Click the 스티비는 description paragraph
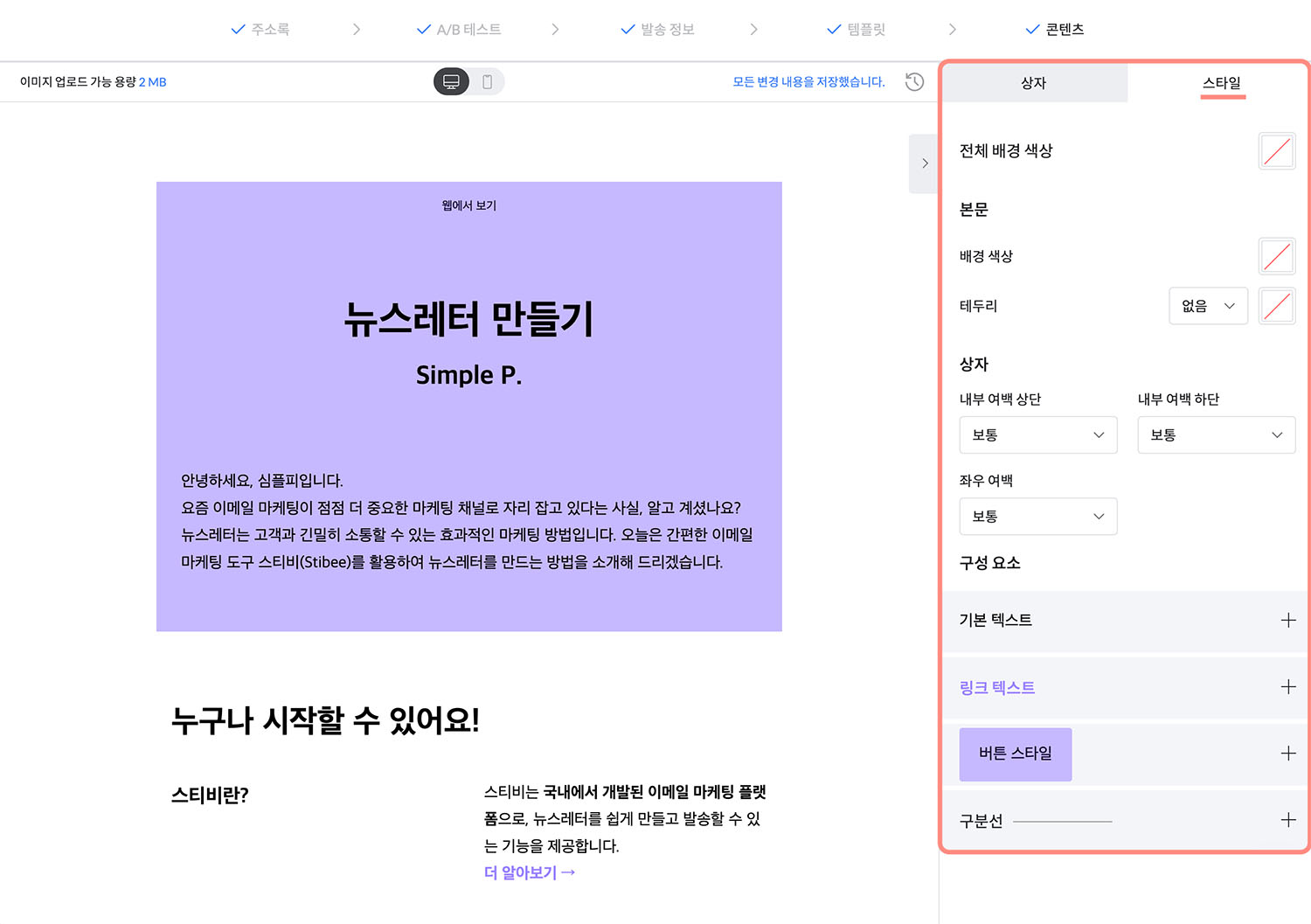1311x924 pixels. (x=625, y=819)
